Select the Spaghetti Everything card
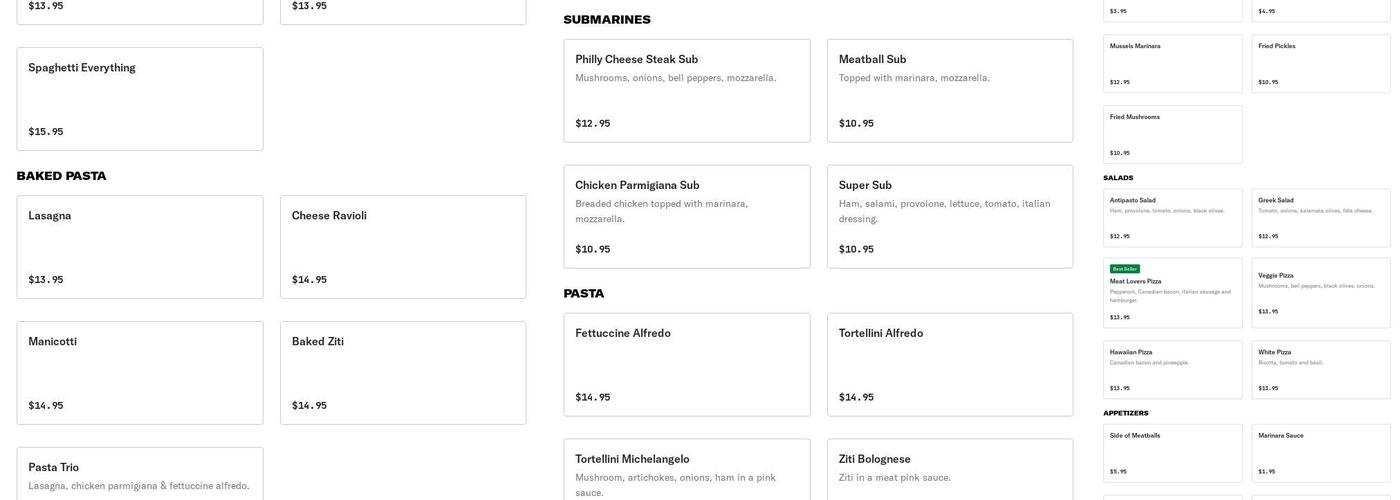Image resolution: width=1400 pixels, height=500 pixels. tap(139, 99)
